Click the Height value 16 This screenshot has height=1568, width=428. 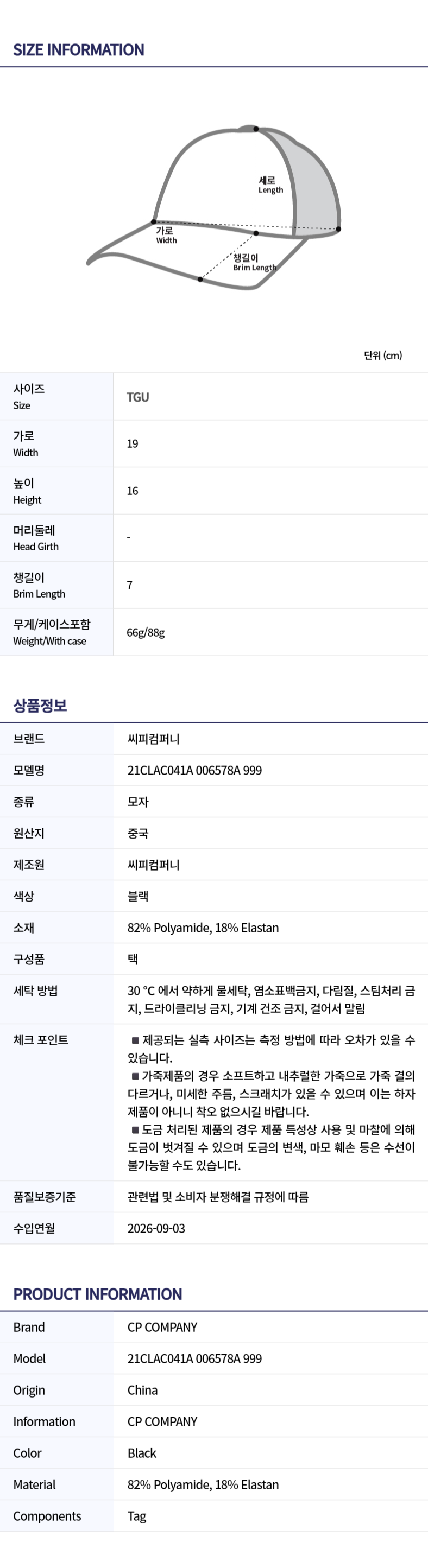(132, 491)
